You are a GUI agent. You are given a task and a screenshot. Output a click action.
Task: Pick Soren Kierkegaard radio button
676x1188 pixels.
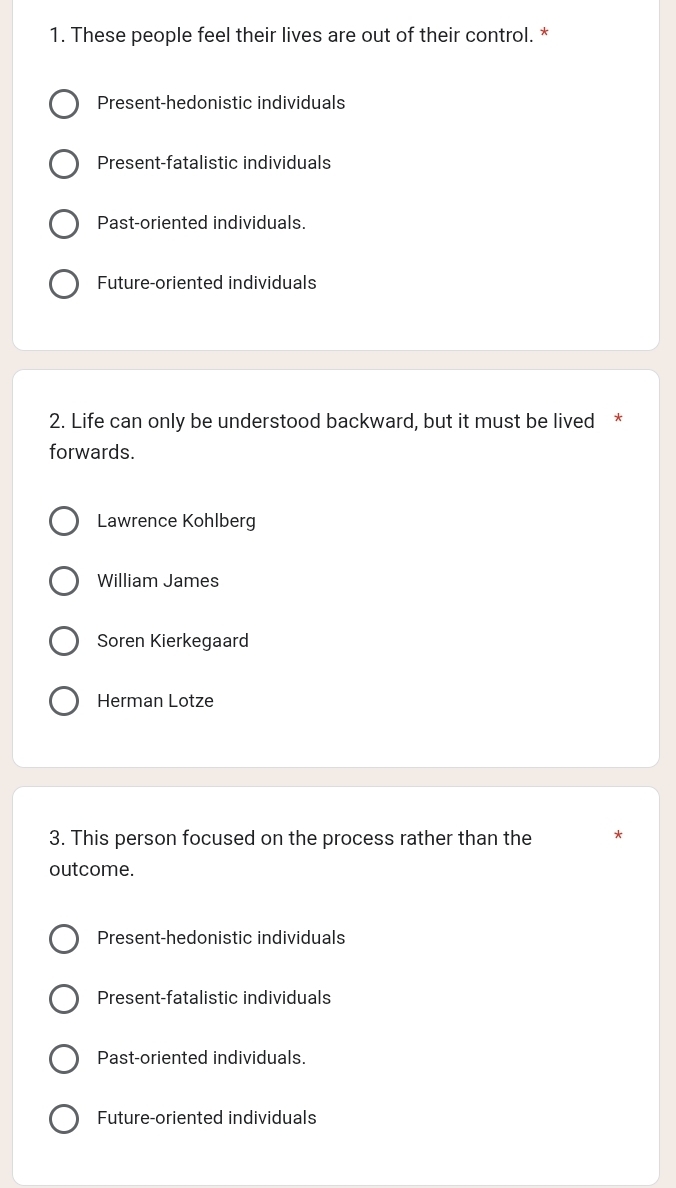pos(64,641)
